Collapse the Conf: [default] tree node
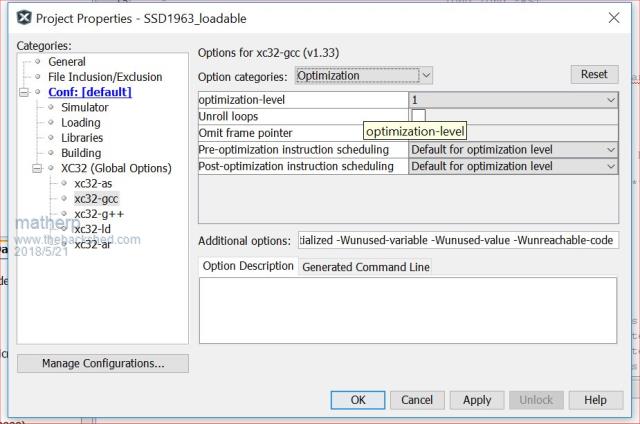 (24, 92)
